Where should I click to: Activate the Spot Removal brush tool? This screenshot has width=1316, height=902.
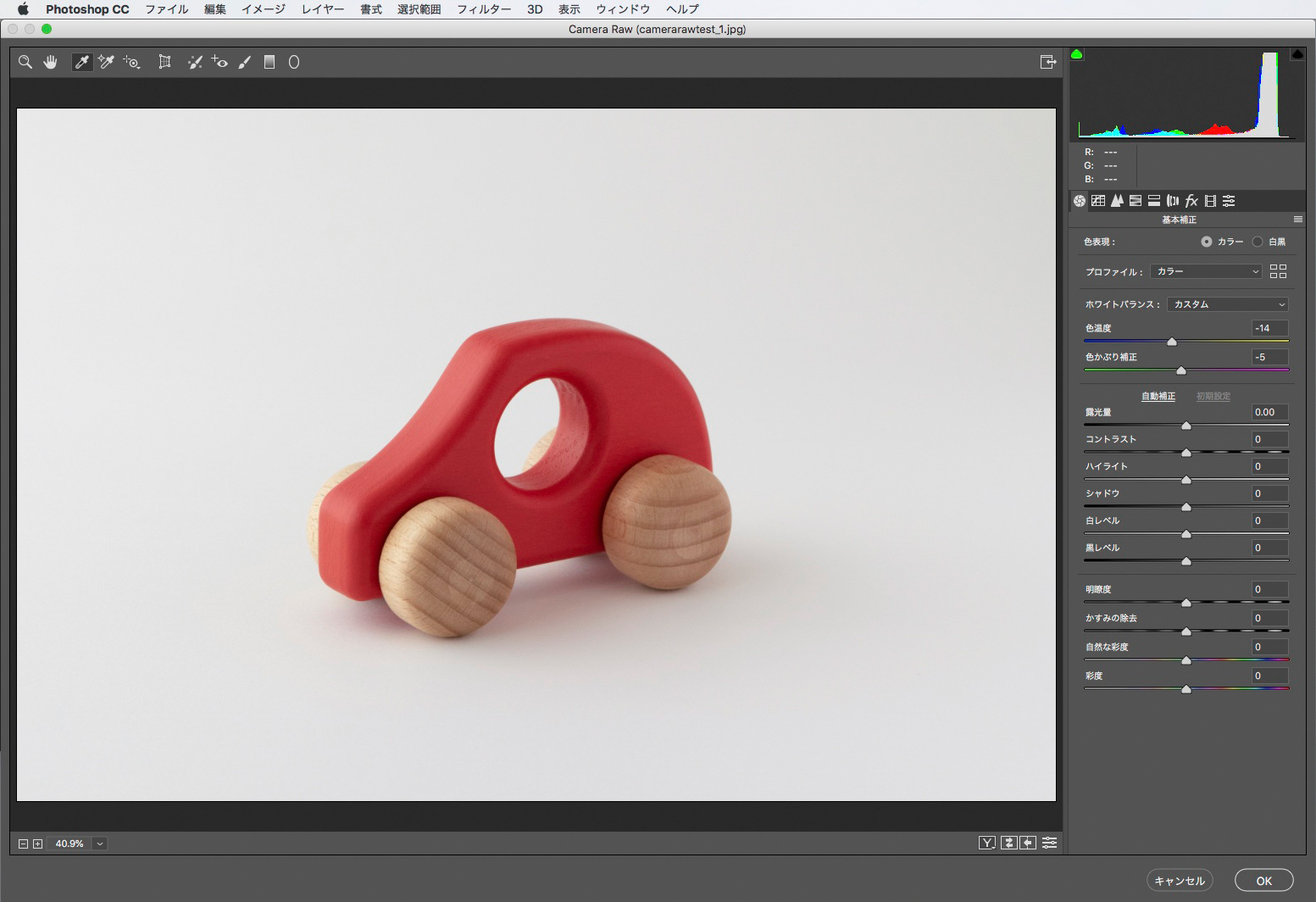(x=195, y=62)
